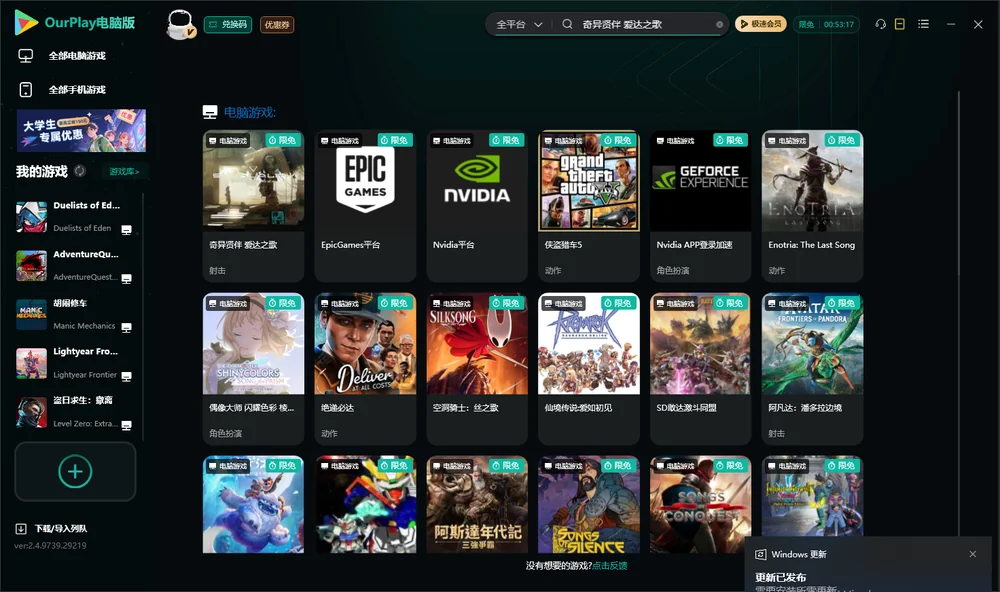Click the Windows 更新 notification icon
1000x592 pixels.
click(760, 554)
